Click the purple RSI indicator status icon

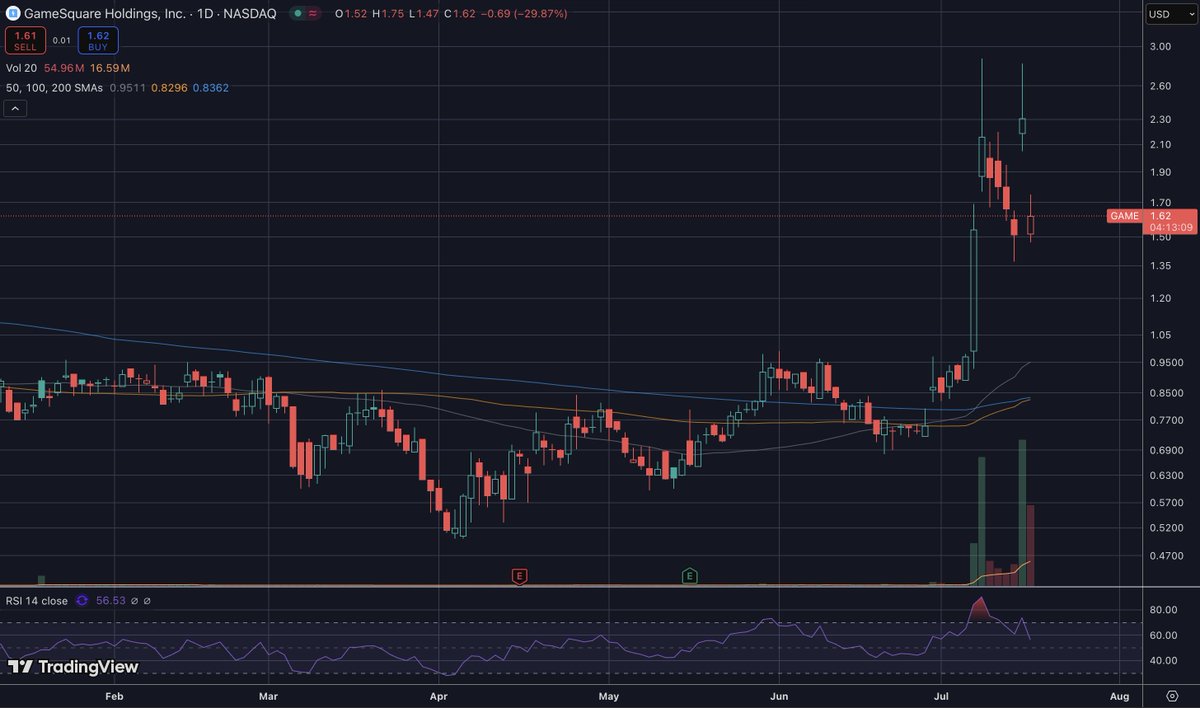click(x=81, y=601)
